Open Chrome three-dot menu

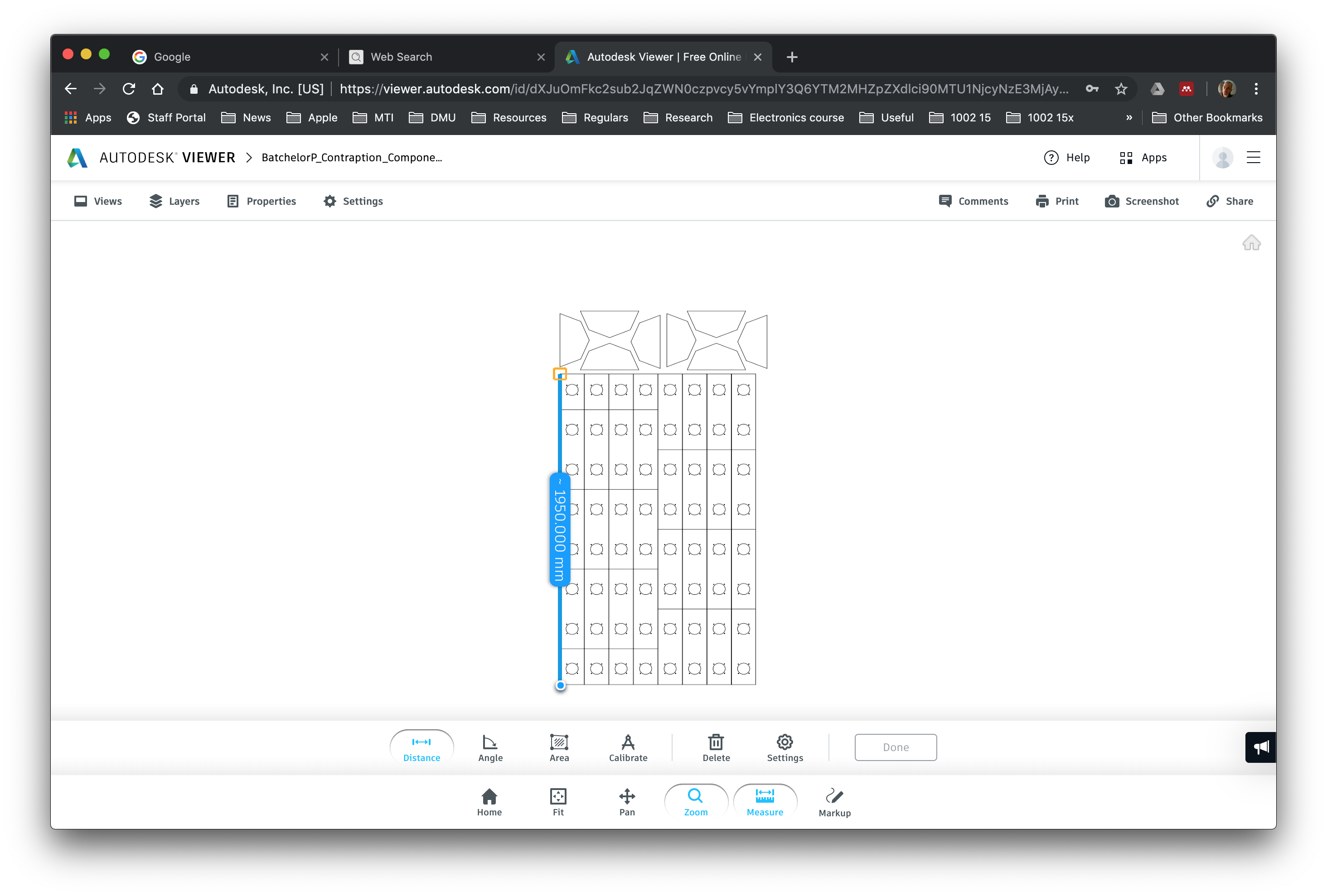click(1256, 88)
